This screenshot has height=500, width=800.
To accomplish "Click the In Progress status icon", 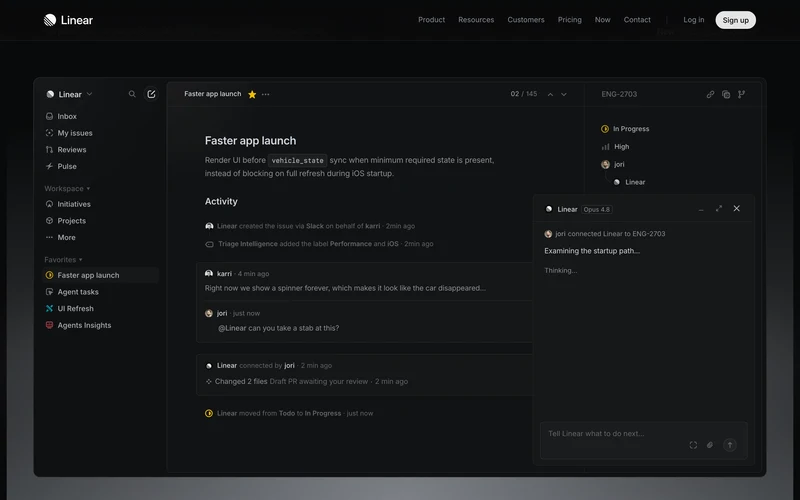I will (x=605, y=129).
